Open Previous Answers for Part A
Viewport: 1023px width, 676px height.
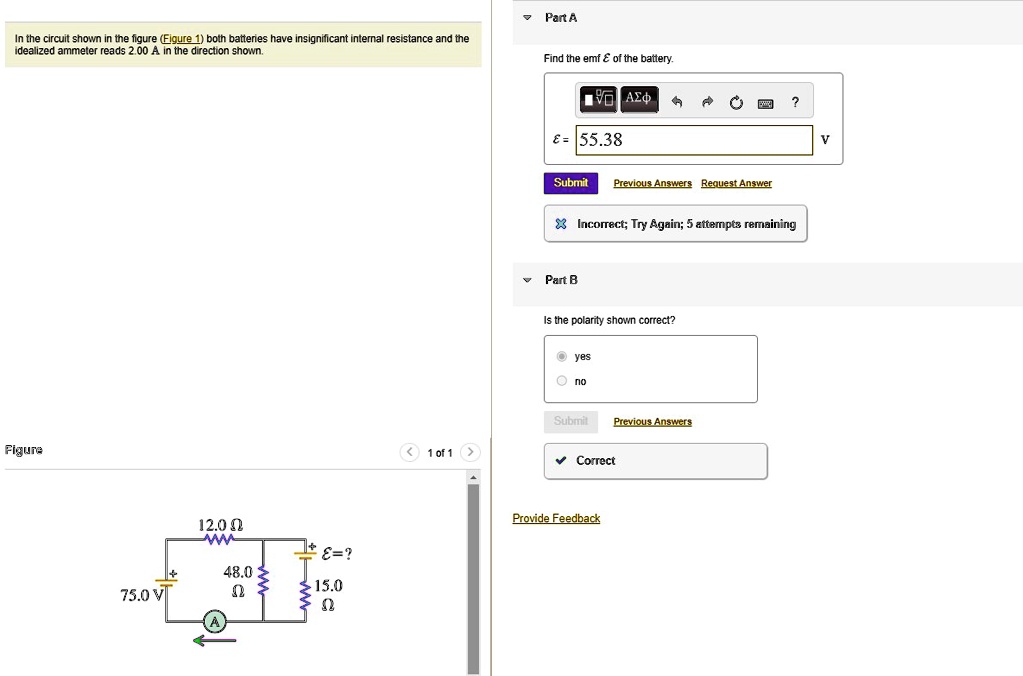tap(652, 183)
